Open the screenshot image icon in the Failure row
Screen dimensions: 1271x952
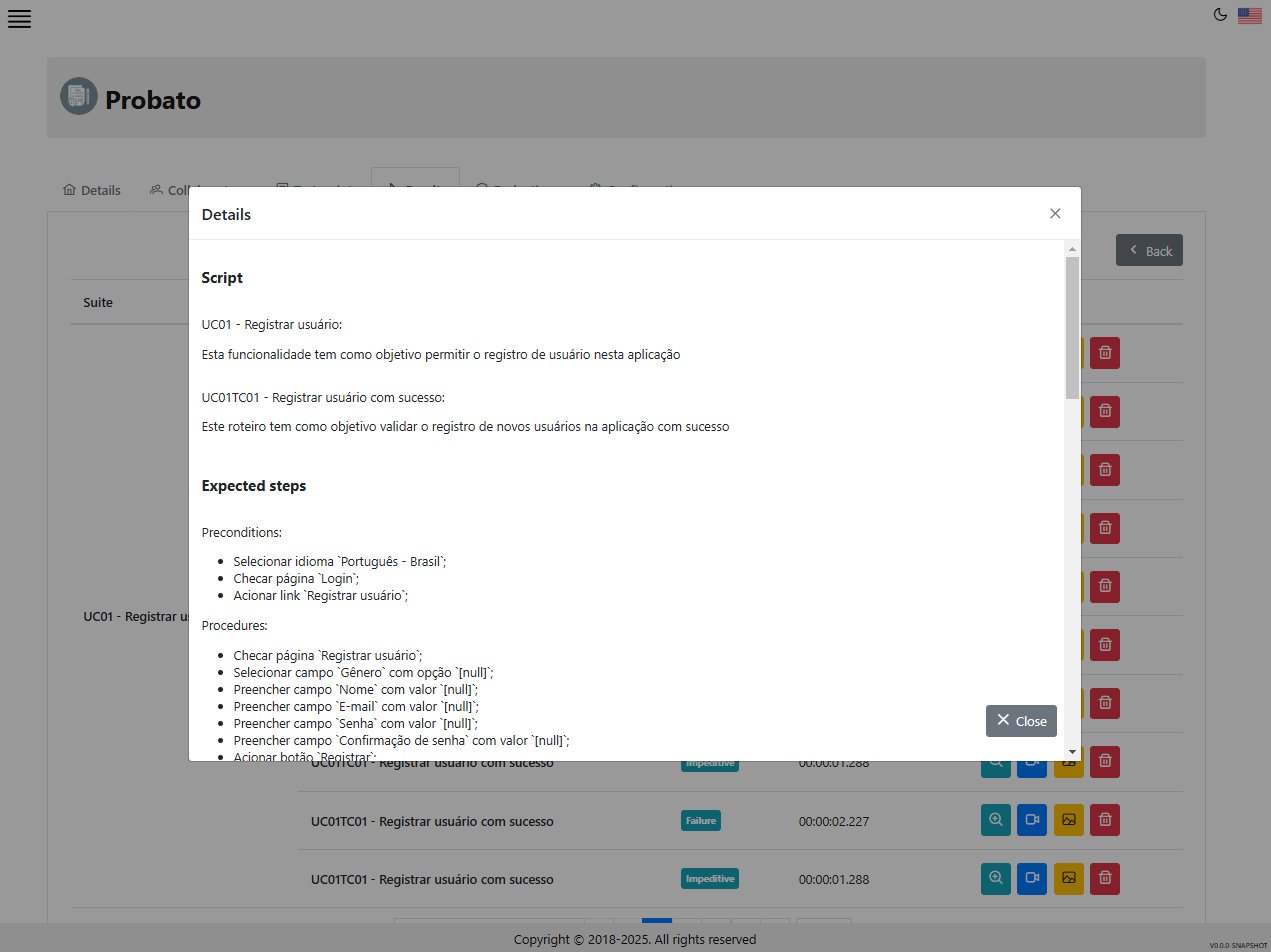click(x=1069, y=820)
